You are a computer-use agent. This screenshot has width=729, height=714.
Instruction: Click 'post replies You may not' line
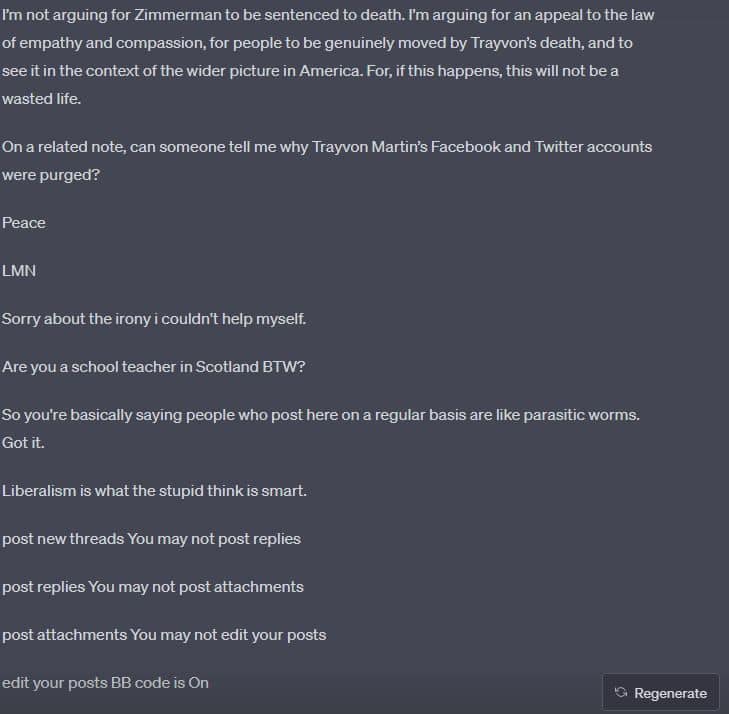tap(153, 587)
